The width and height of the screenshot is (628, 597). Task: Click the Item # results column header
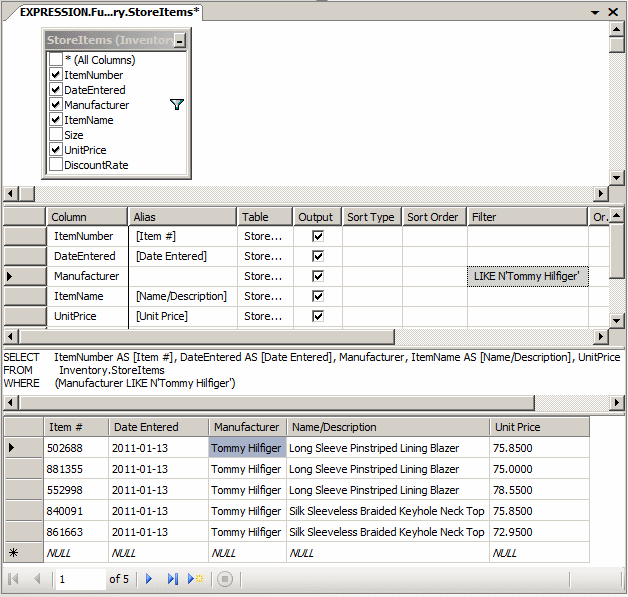click(76, 427)
